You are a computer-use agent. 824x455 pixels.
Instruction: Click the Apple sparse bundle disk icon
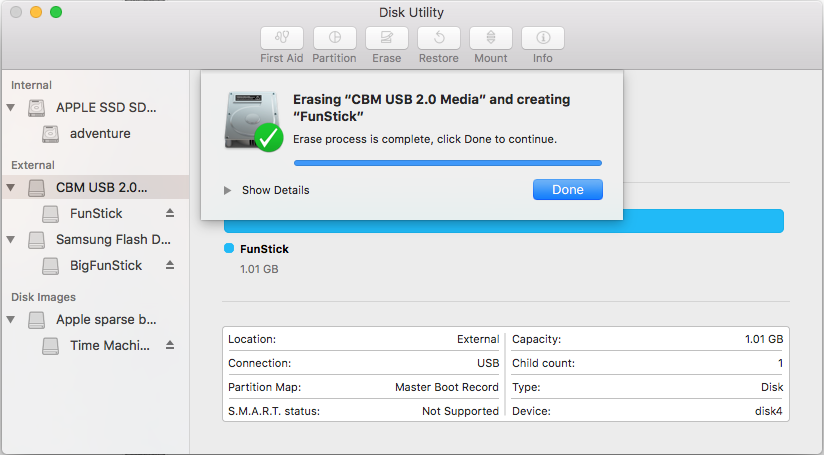(x=36, y=319)
